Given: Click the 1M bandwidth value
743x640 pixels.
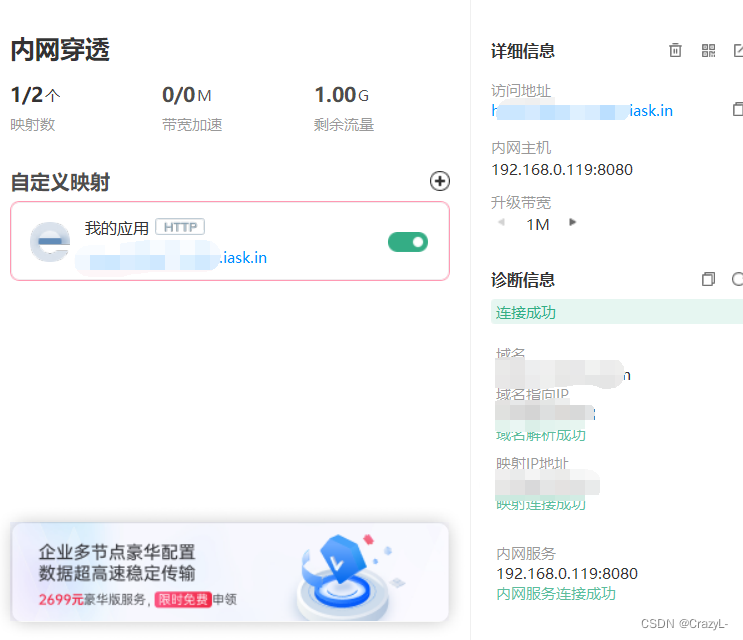Looking at the screenshot, I should [538, 224].
